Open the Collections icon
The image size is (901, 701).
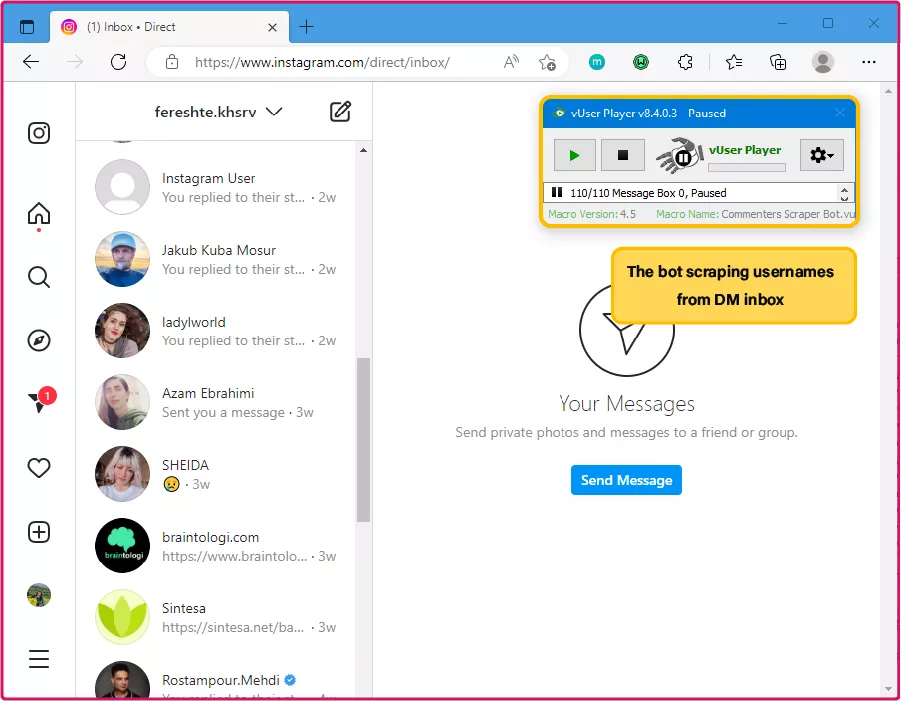(x=777, y=61)
